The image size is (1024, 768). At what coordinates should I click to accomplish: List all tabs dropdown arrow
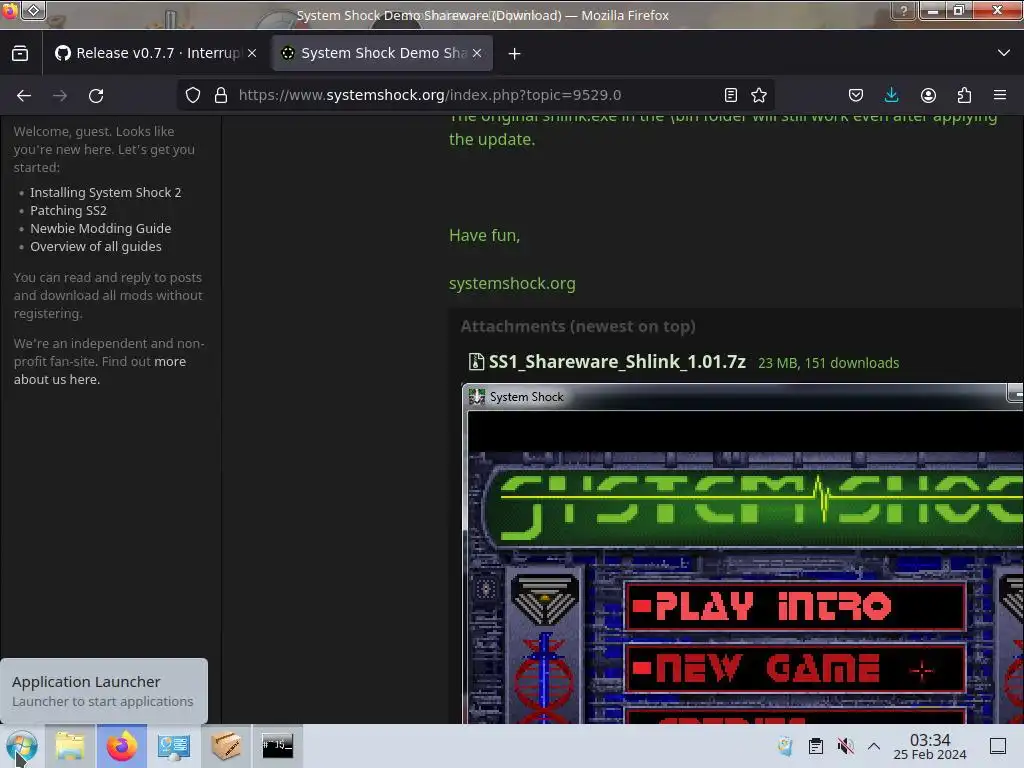(x=1004, y=53)
